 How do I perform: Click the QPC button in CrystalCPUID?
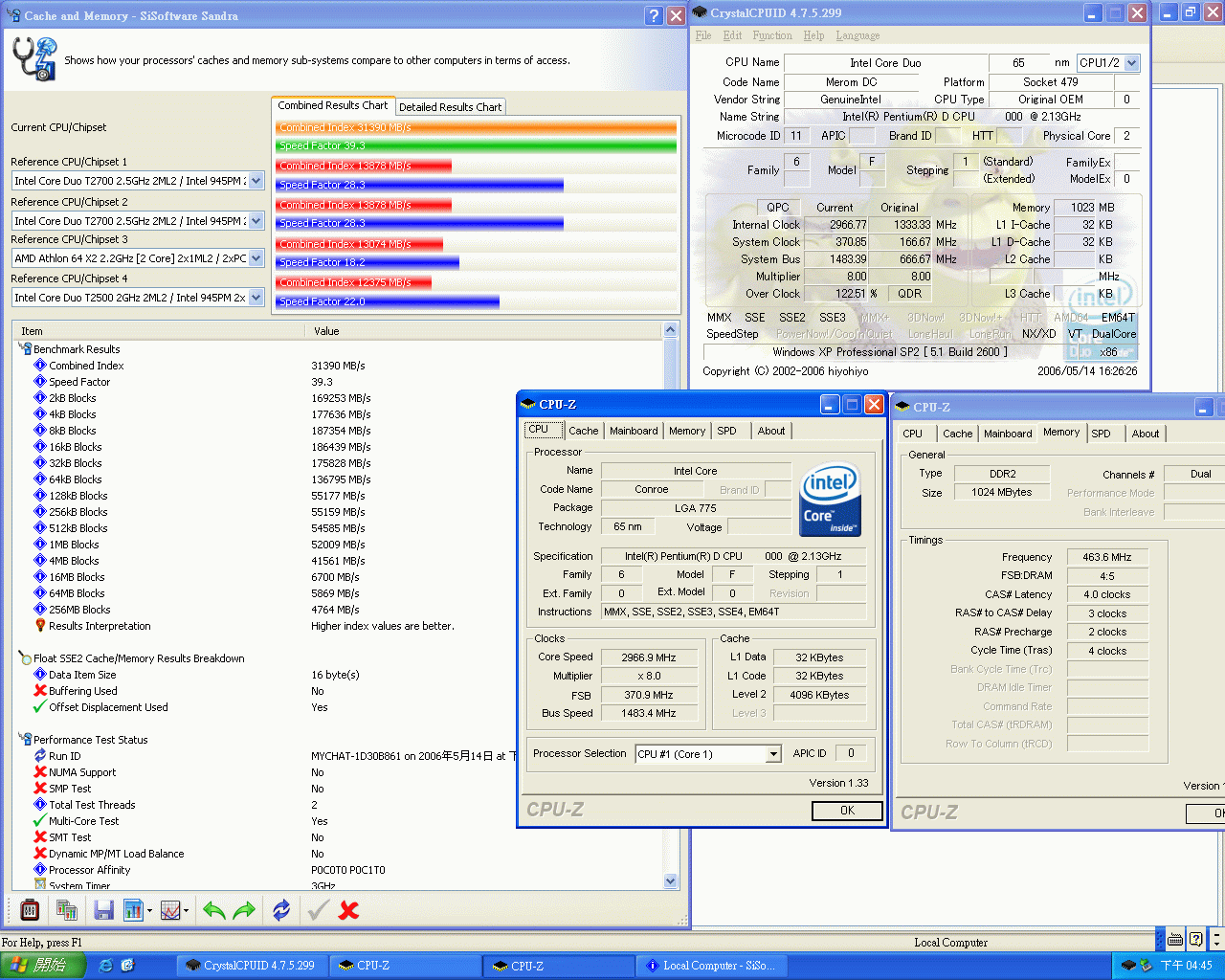coord(778,208)
